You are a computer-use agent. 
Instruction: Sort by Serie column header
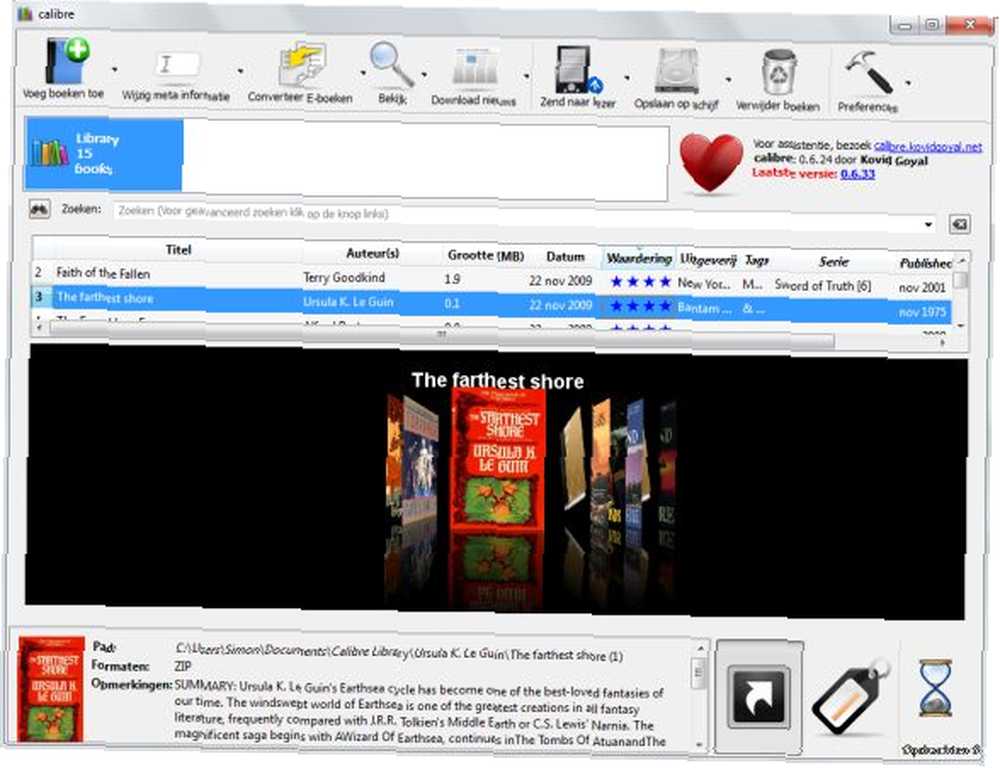[x=833, y=262]
